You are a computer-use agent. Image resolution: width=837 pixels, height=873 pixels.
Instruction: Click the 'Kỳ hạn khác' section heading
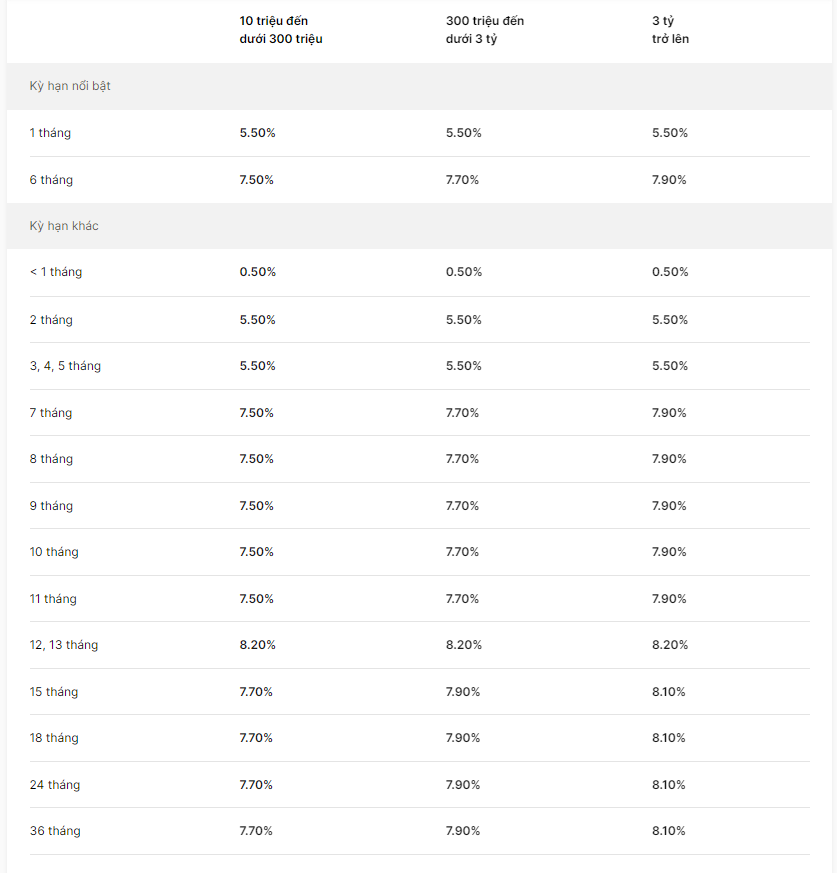[64, 226]
